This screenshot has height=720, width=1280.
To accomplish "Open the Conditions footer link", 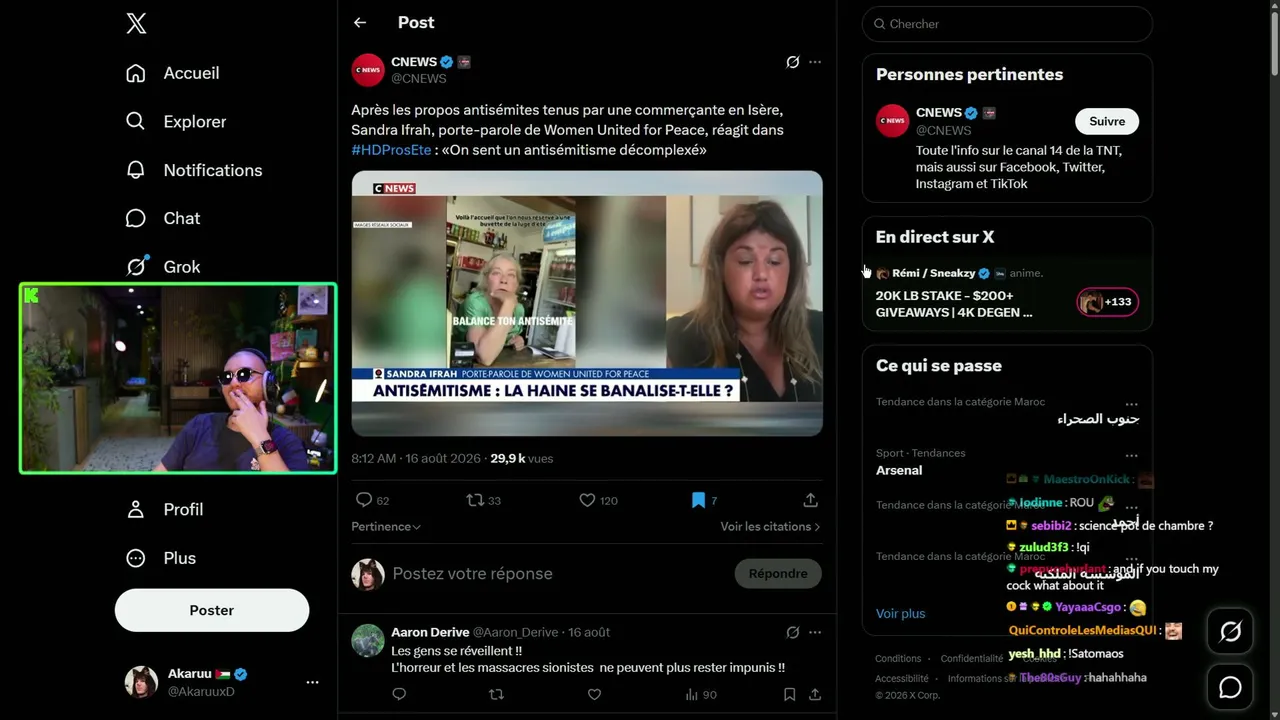I will pos(898,658).
